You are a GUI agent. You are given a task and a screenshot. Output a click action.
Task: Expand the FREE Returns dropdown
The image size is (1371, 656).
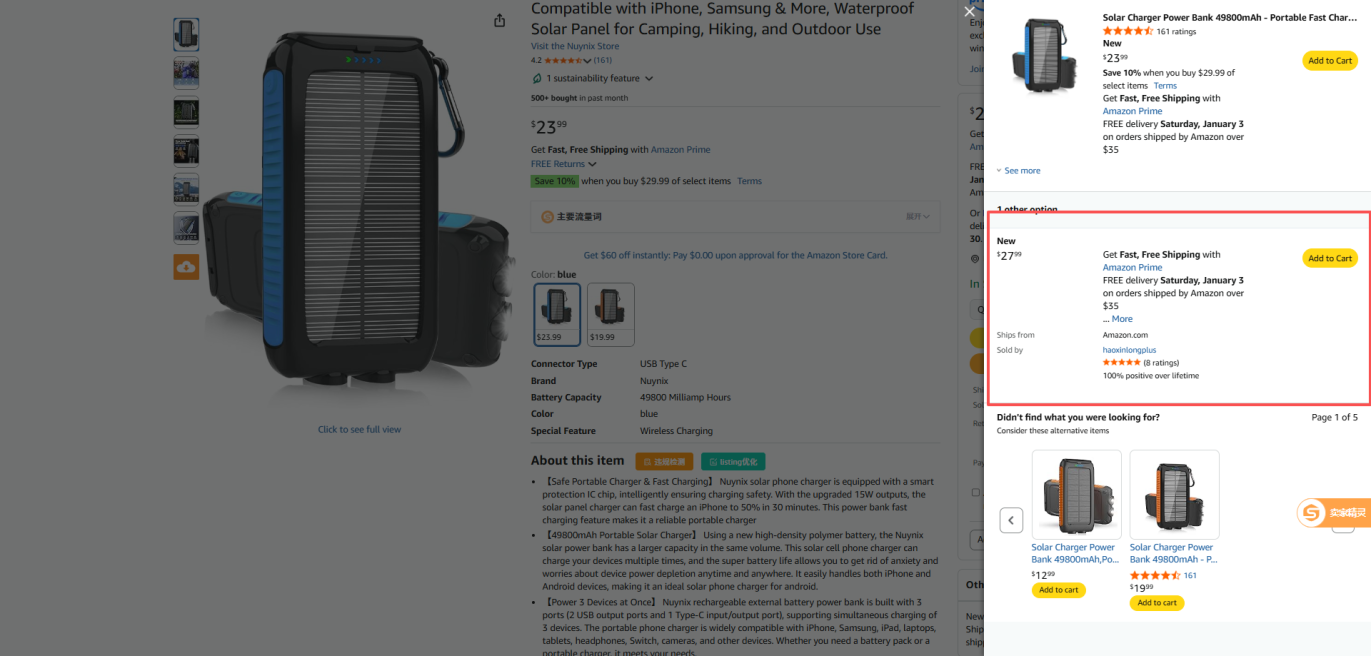(x=592, y=164)
